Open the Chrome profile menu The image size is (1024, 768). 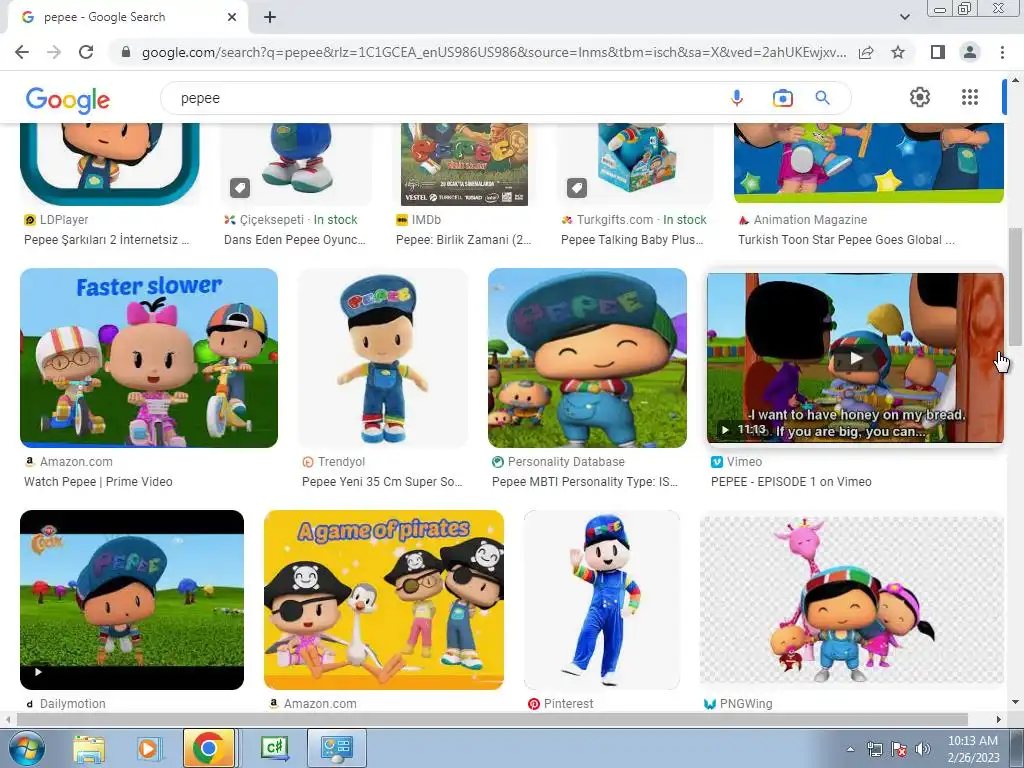click(970, 52)
